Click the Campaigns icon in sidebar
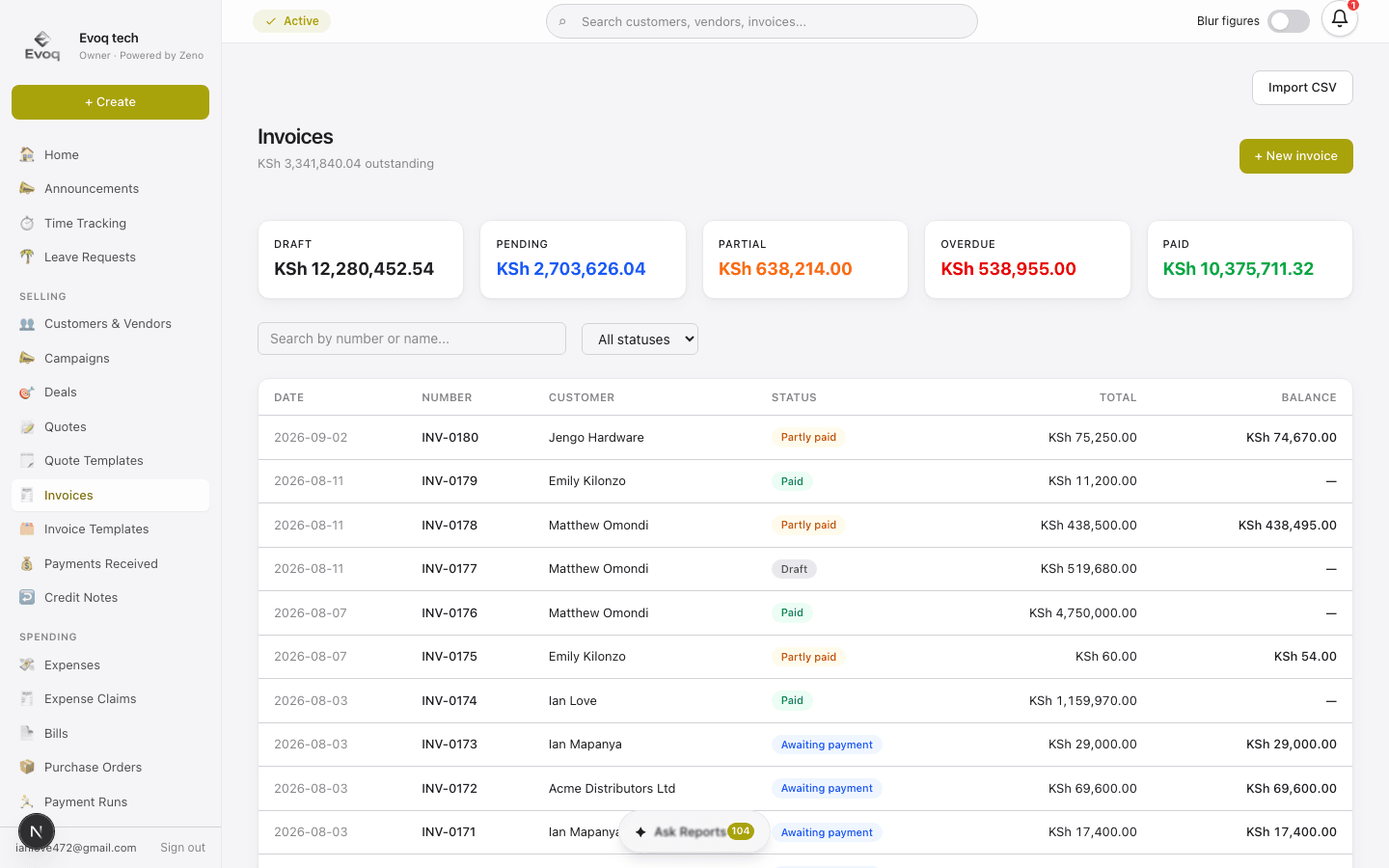 pyautogui.click(x=27, y=358)
